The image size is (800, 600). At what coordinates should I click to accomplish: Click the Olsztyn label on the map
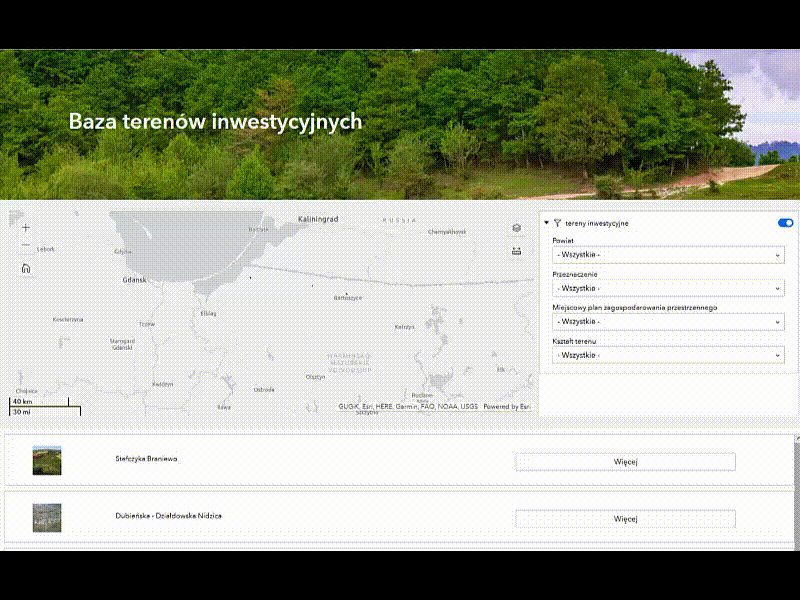[315, 377]
